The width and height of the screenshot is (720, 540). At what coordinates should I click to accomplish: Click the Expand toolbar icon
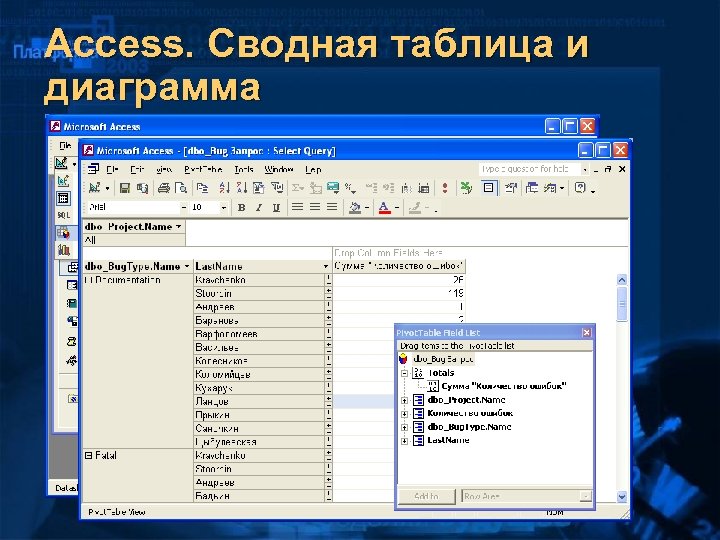point(389,188)
